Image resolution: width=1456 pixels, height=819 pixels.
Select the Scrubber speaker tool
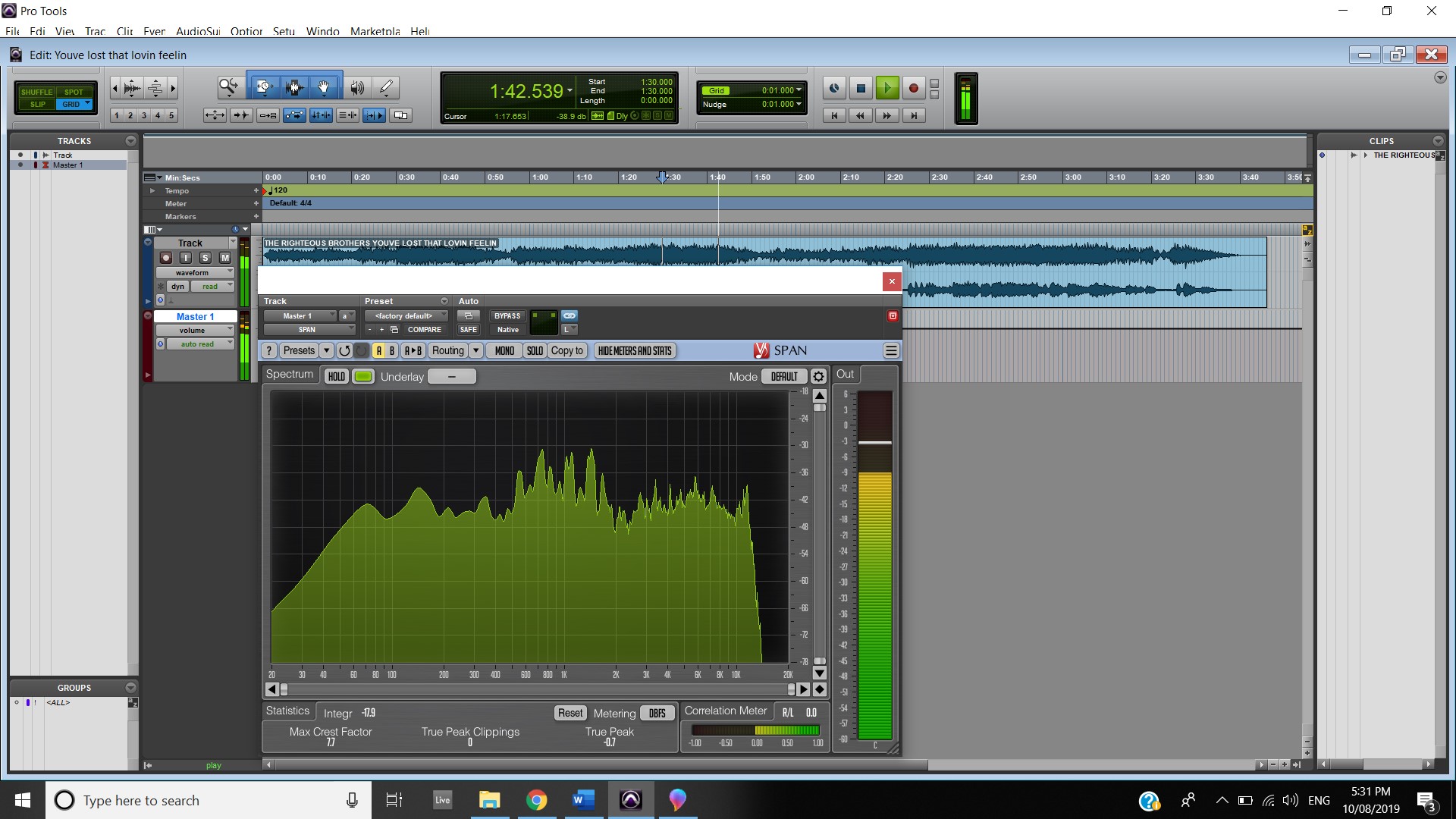356,88
